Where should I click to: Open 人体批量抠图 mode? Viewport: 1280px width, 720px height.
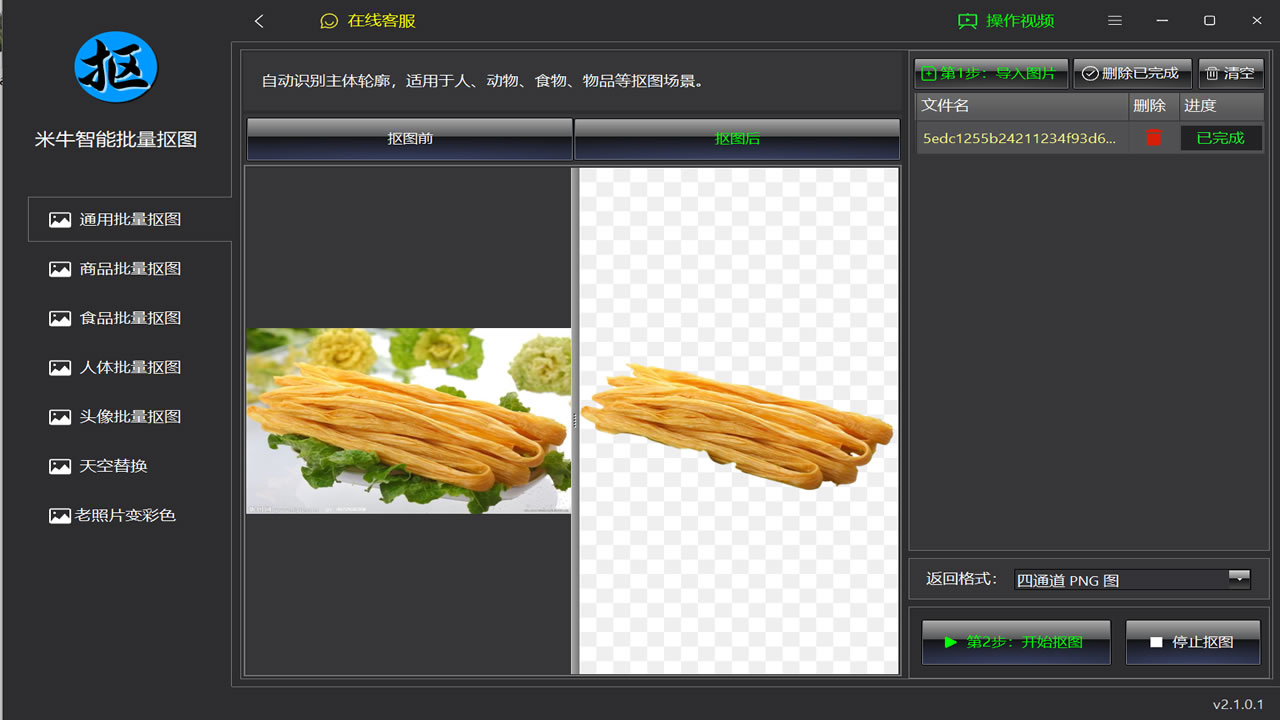click(x=130, y=367)
